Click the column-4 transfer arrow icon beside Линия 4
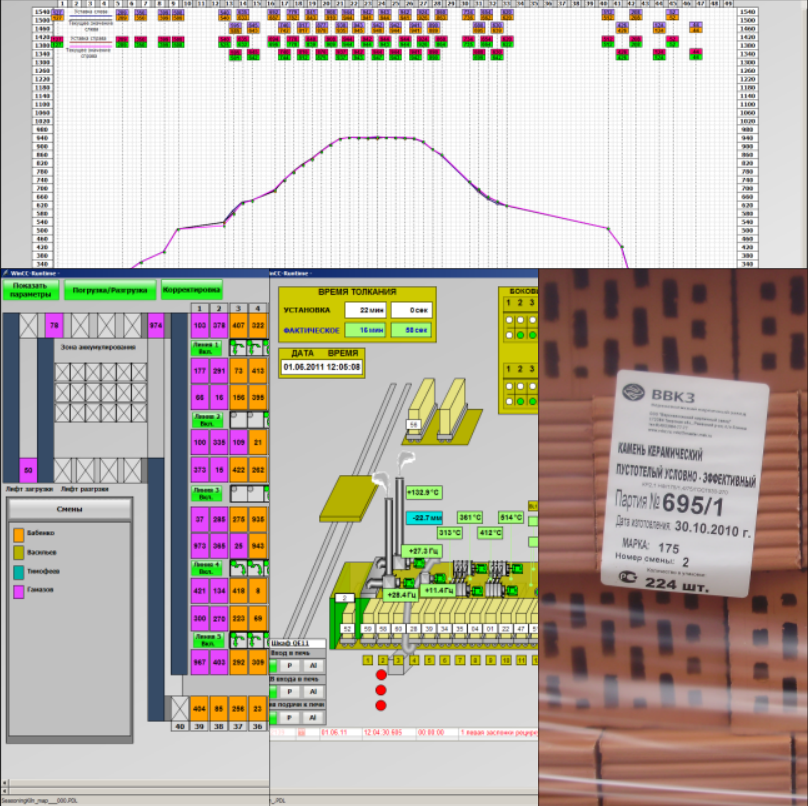 click(x=256, y=567)
